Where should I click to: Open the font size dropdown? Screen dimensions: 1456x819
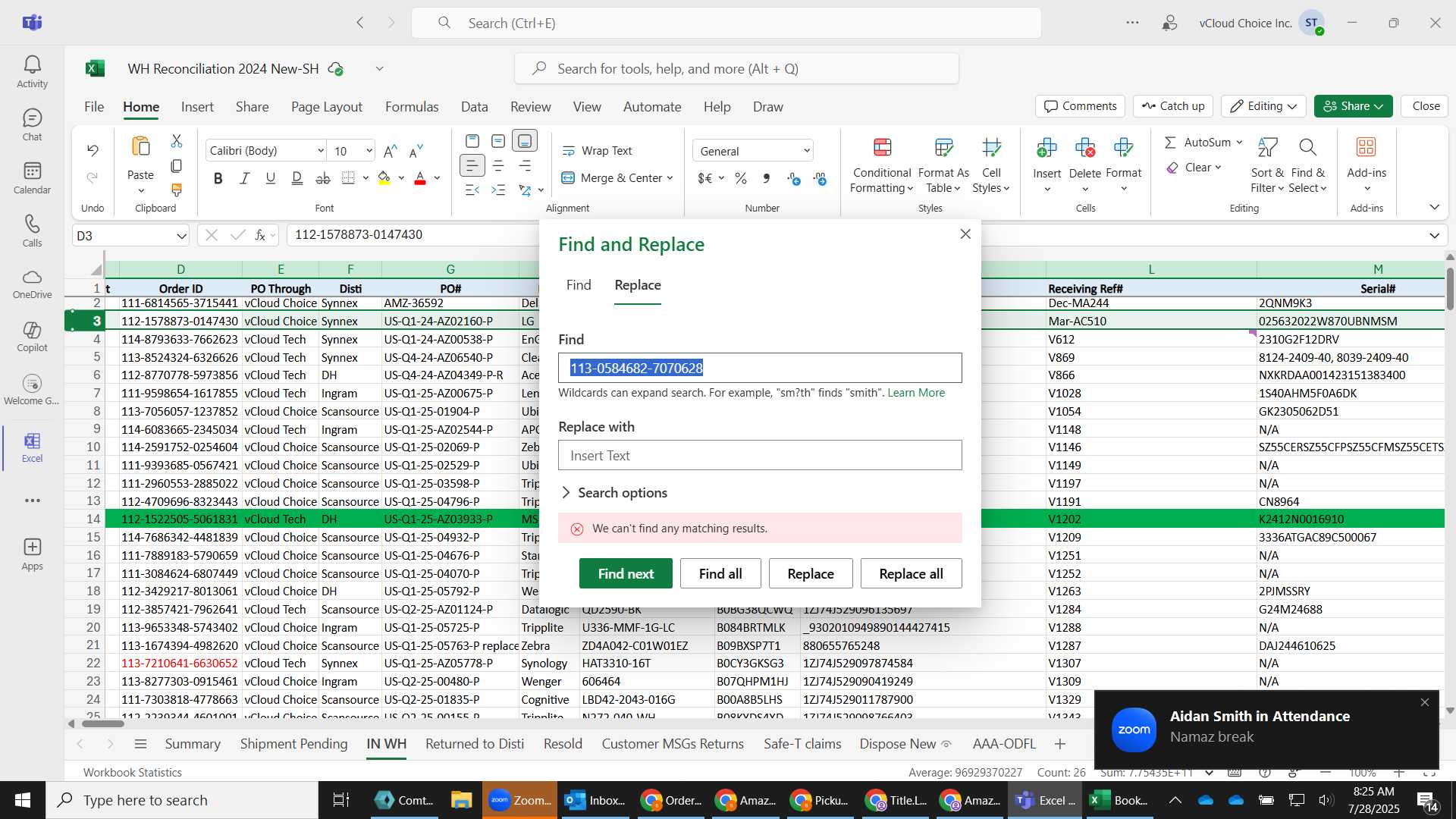pos(369,151)
